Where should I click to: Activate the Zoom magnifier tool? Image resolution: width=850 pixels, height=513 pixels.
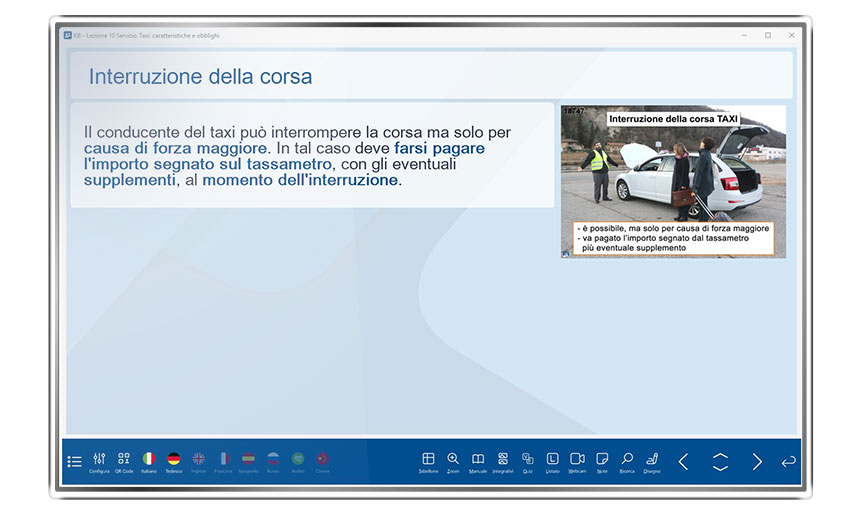453,460
